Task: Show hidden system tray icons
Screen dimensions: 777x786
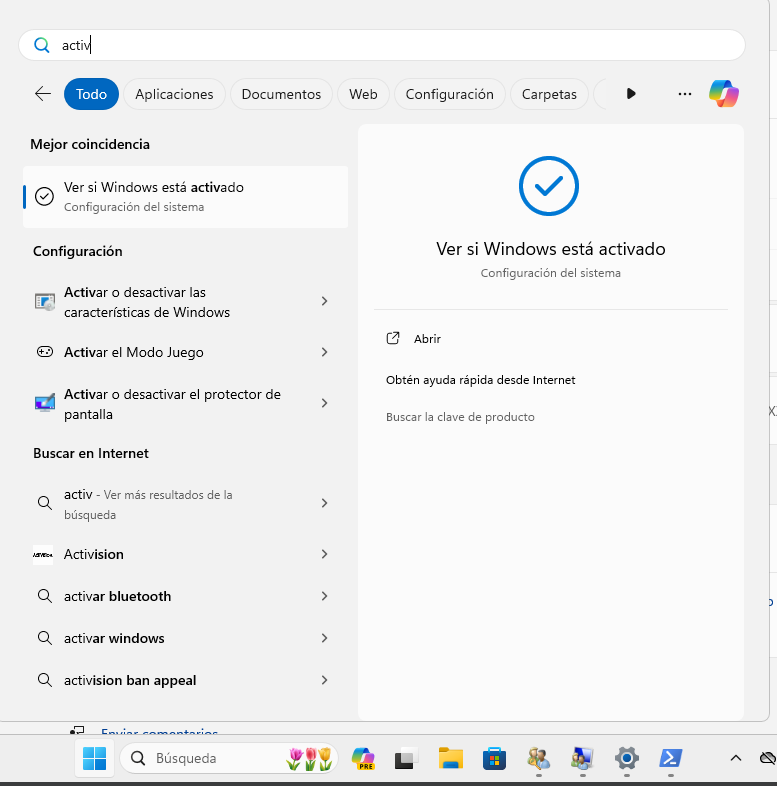Action: click(736, 759)
